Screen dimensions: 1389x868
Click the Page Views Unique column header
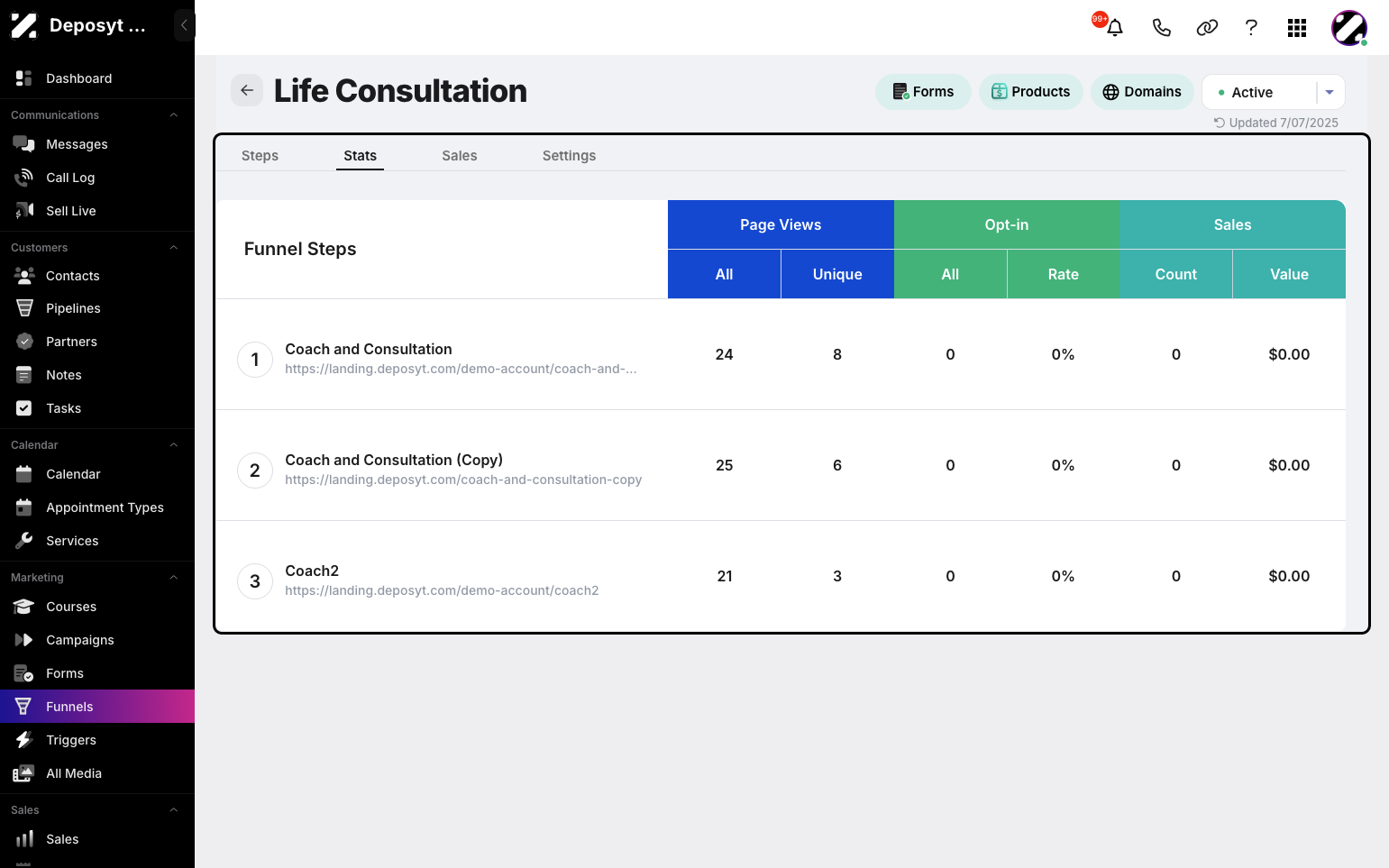click(837, 274)
